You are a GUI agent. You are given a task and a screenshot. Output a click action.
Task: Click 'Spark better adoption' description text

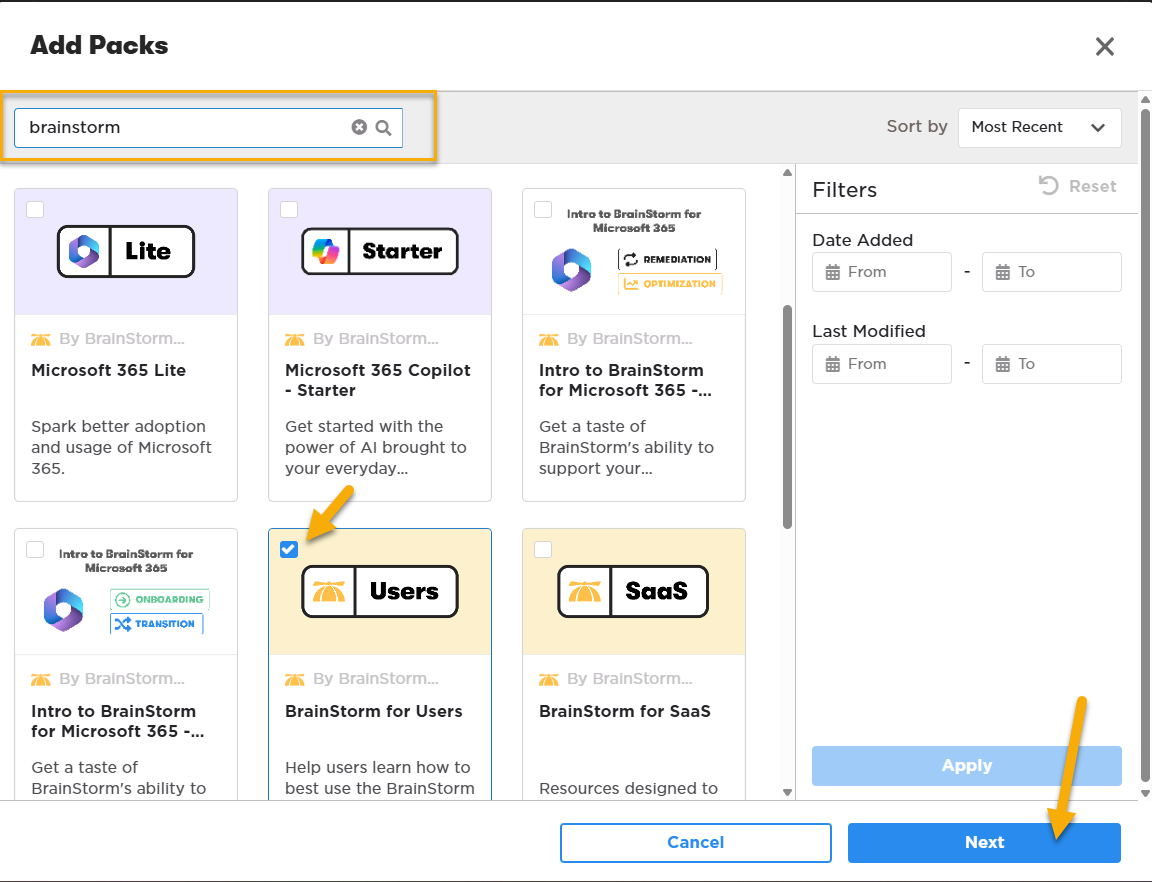[x=121, y=448]
